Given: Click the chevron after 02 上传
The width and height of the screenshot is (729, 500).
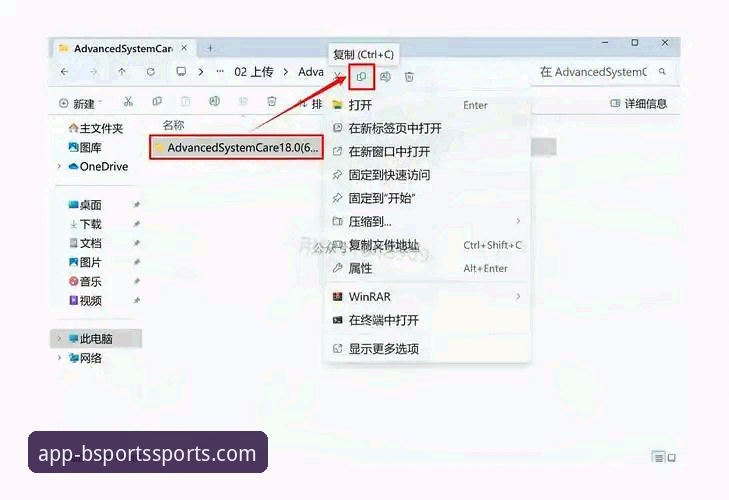Looking at the screenshot, I should point(286,72).
